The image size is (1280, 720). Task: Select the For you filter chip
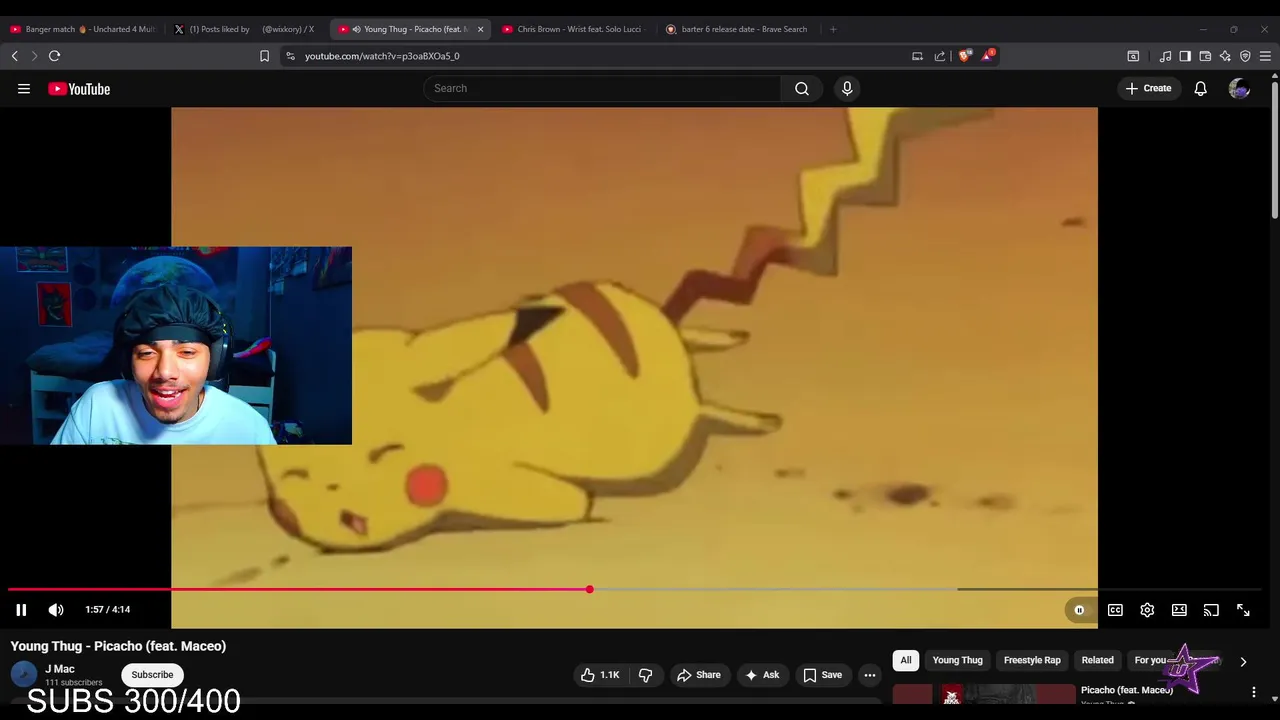point(1150,660)
